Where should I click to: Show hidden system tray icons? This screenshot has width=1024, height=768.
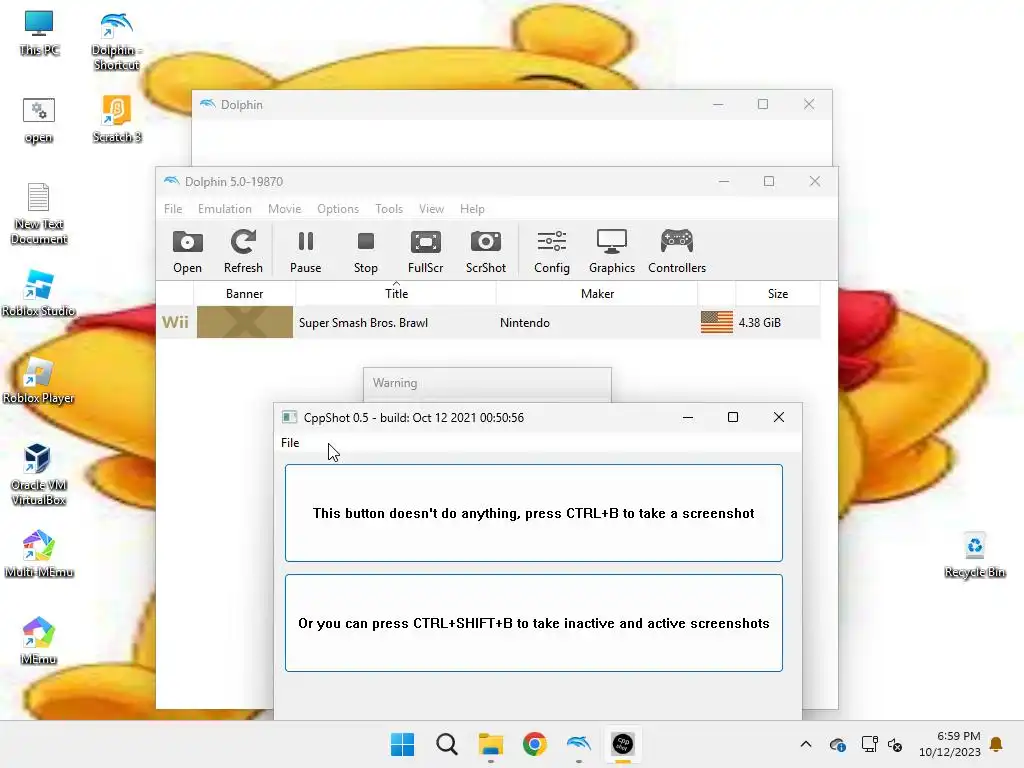pos(806,744)
